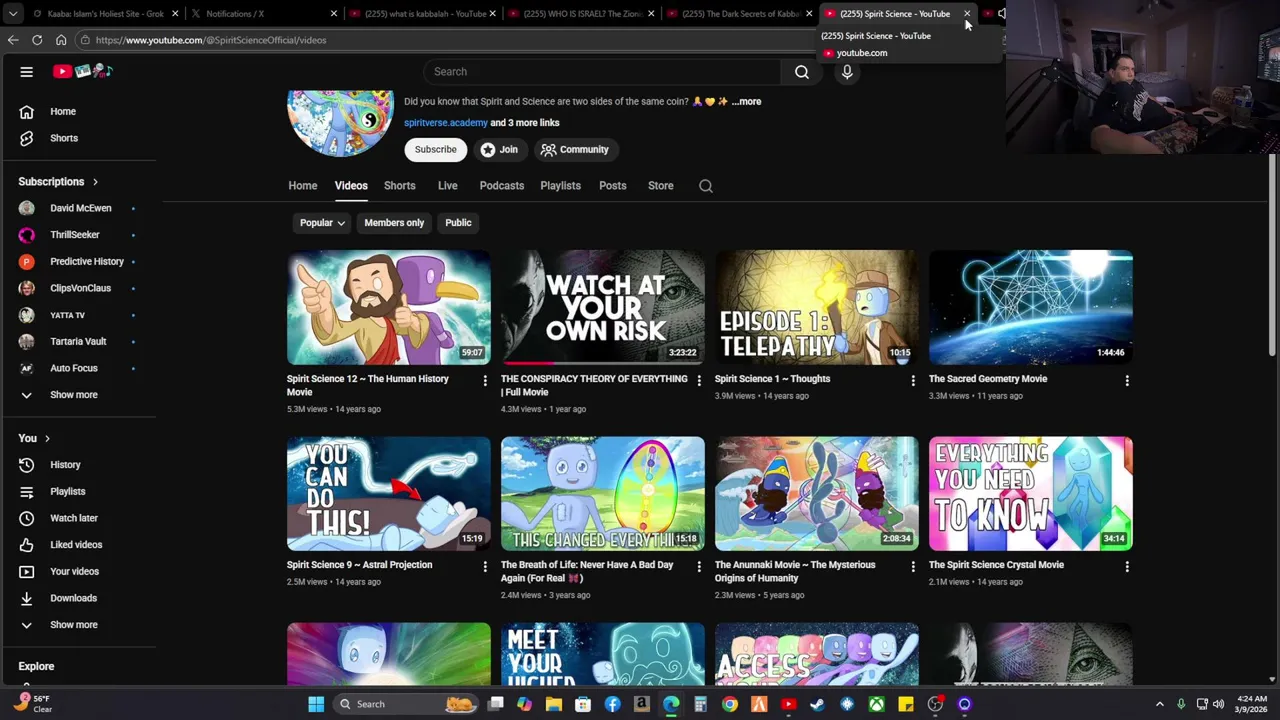
Task: Select the Members only filter chip
Action: click(x=394, y=223)
